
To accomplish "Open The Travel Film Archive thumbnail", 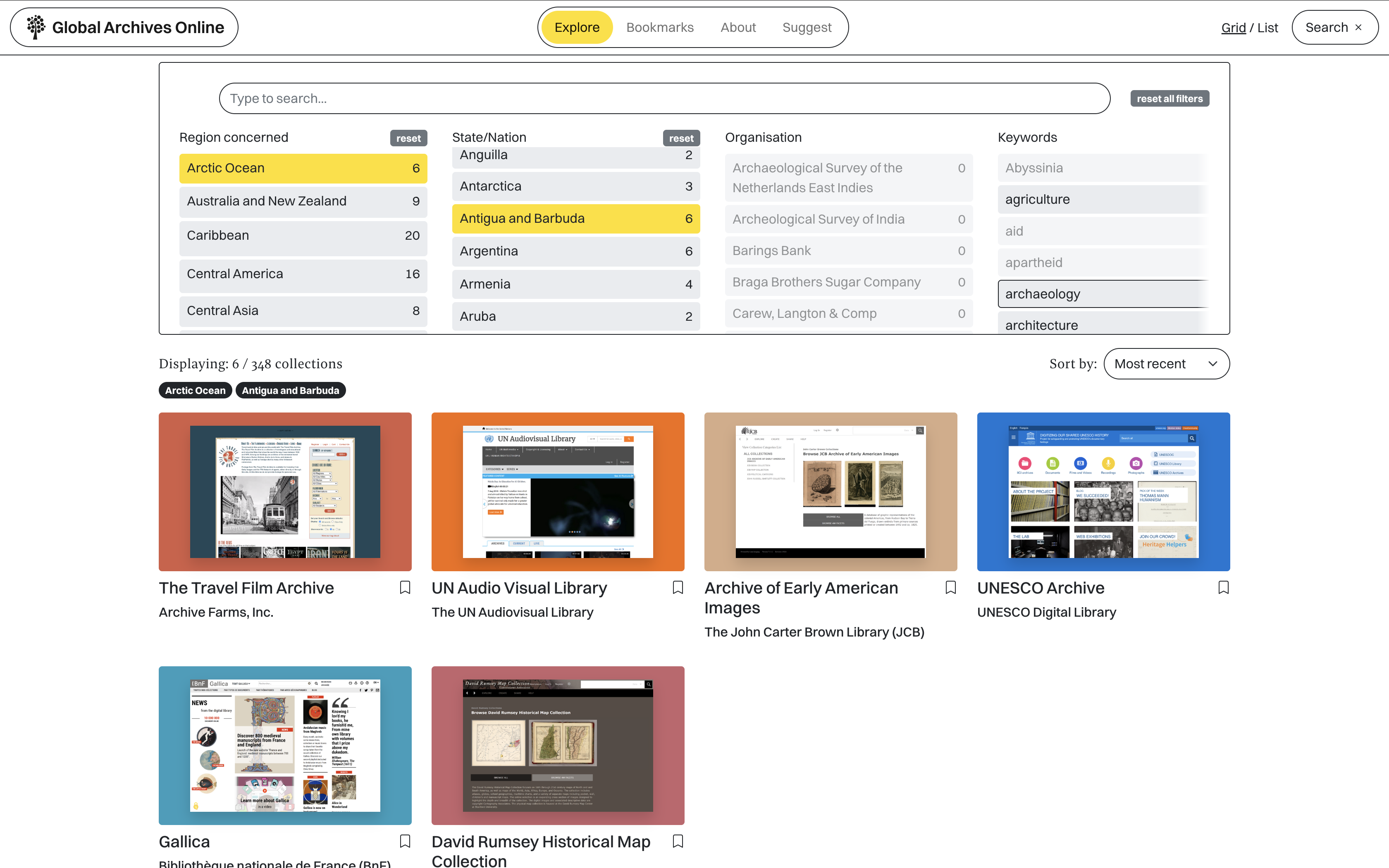I will click(285, 492).
